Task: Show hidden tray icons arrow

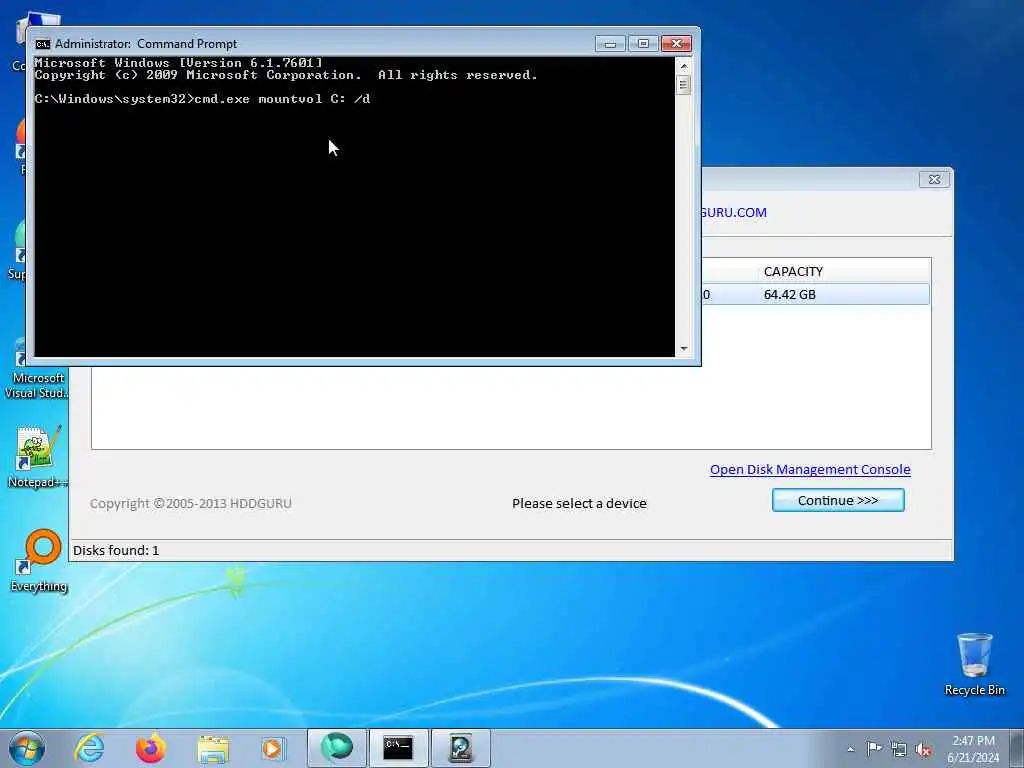Action: click(x=850, y=749)
